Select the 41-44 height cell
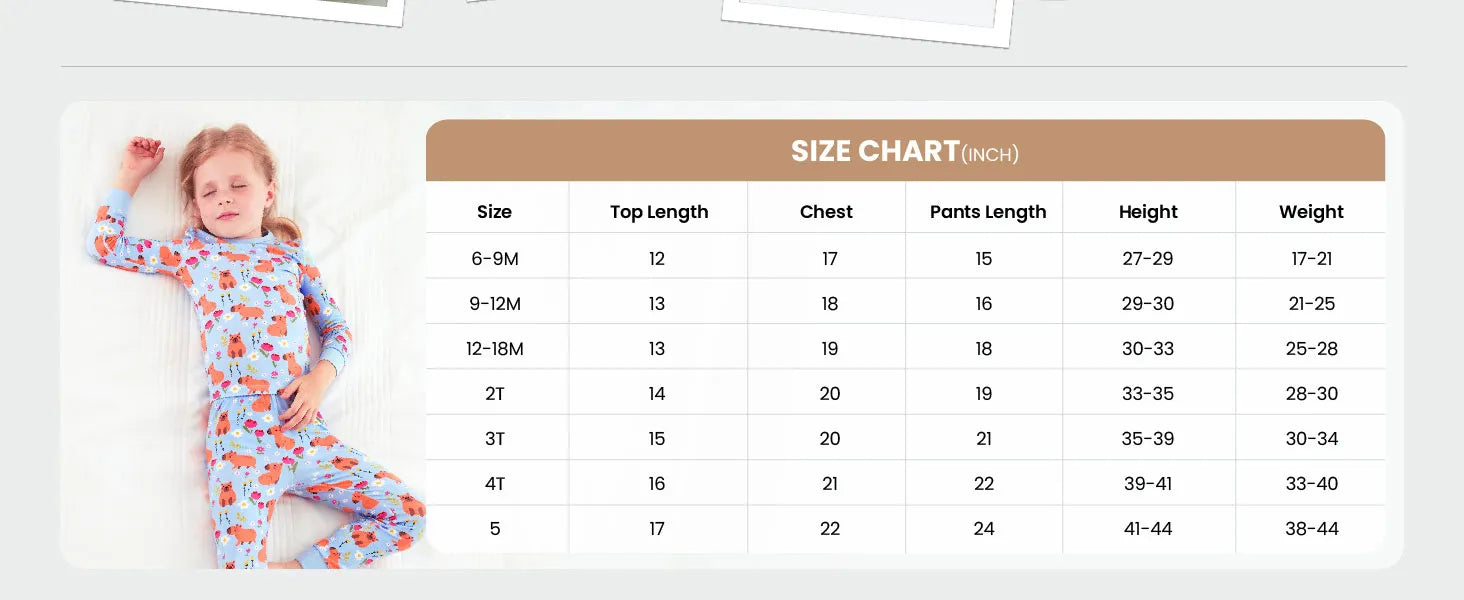This screenshot has width=1464, height=600. 1148,529
